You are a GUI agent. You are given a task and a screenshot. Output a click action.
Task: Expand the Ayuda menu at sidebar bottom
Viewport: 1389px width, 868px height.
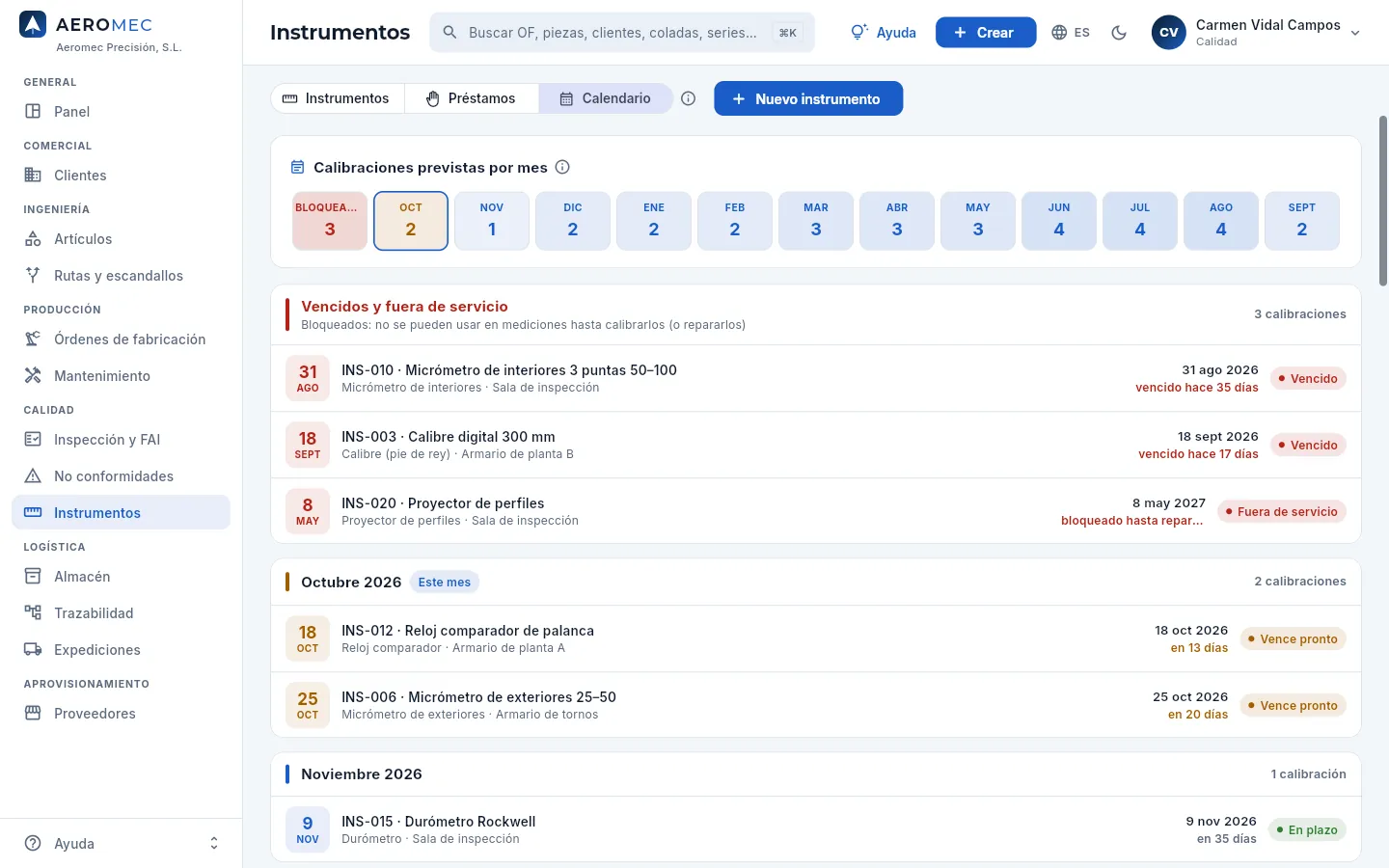122,843
